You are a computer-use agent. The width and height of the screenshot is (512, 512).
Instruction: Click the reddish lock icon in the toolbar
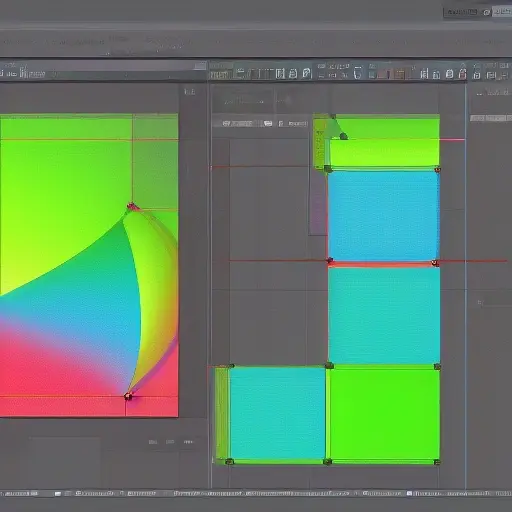tap(462, 74)
